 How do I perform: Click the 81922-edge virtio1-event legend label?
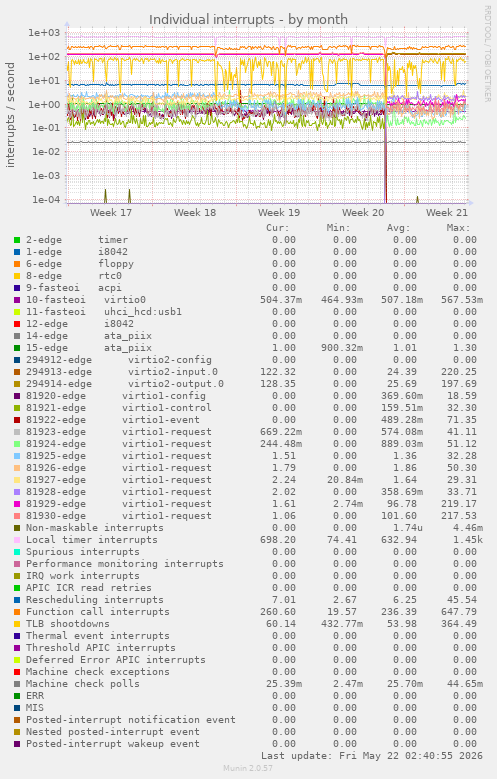point(113,420)
